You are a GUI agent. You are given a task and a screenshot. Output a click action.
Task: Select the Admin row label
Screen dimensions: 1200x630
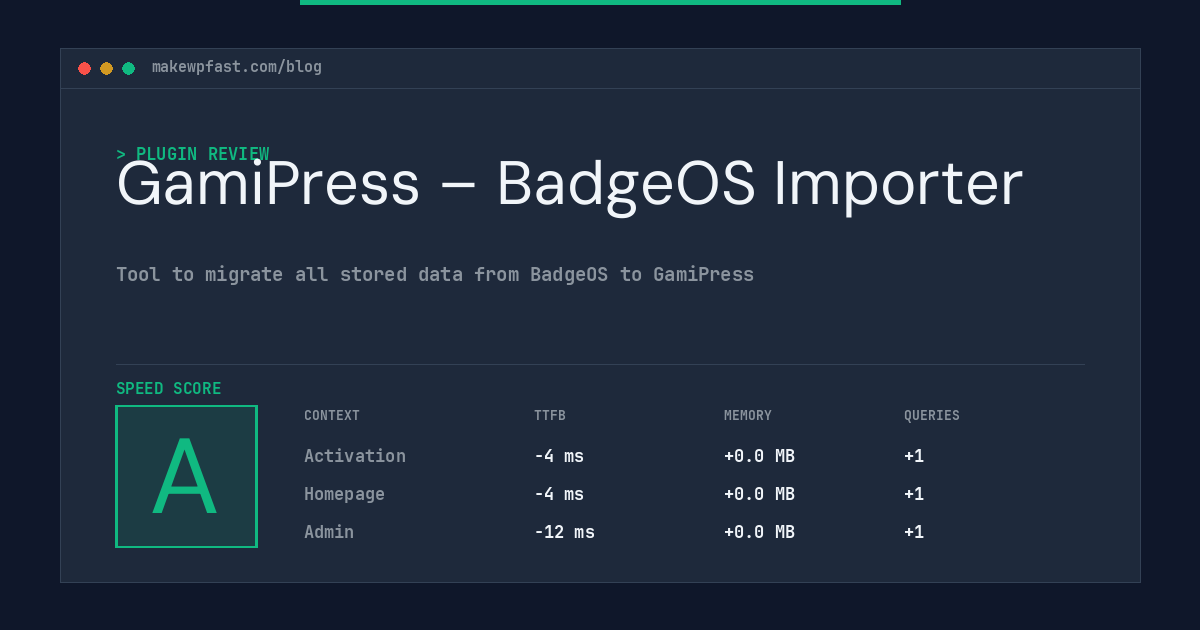coord(329,532)
